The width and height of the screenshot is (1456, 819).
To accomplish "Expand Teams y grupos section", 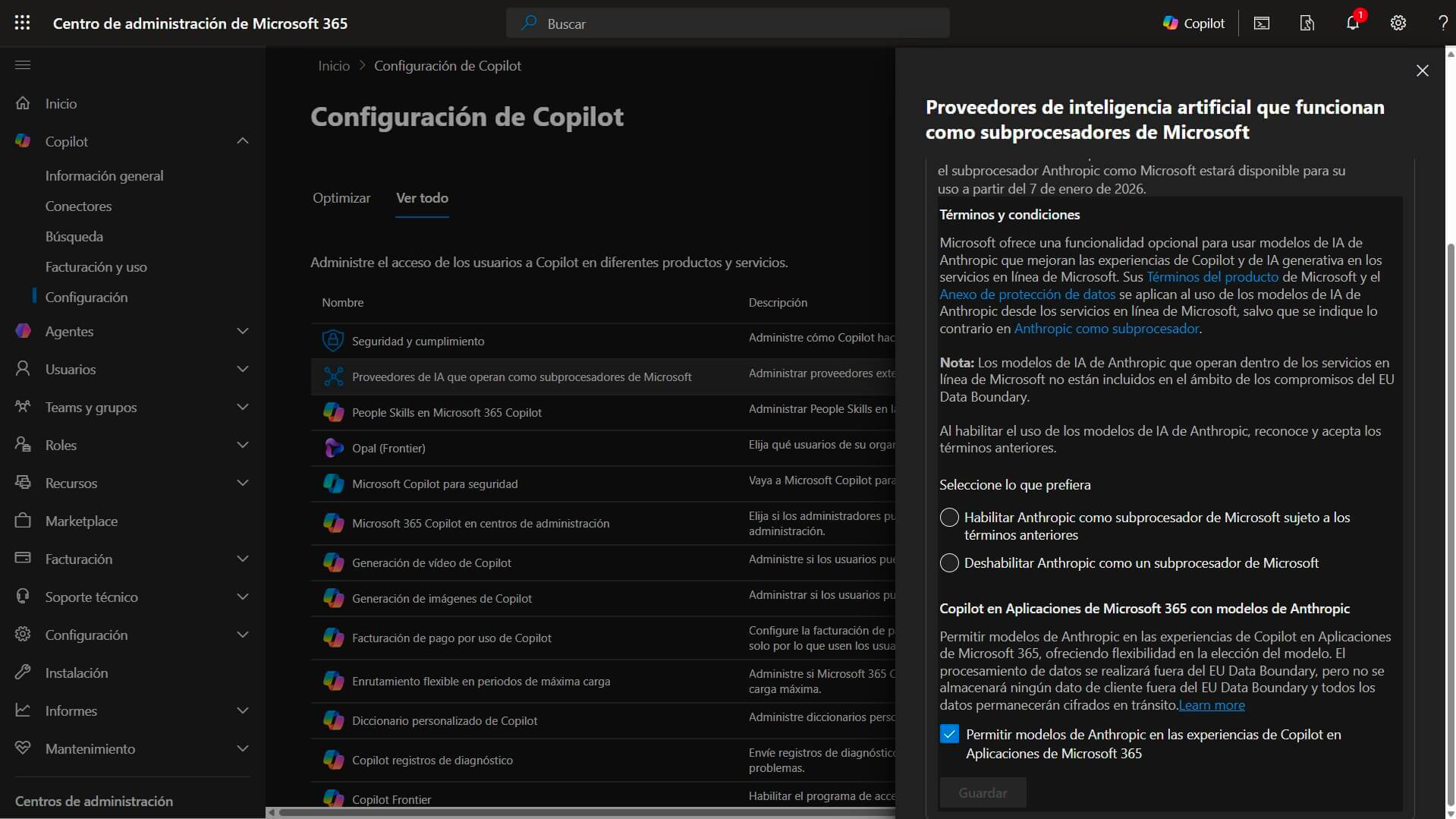I will [x=242, y=407].
